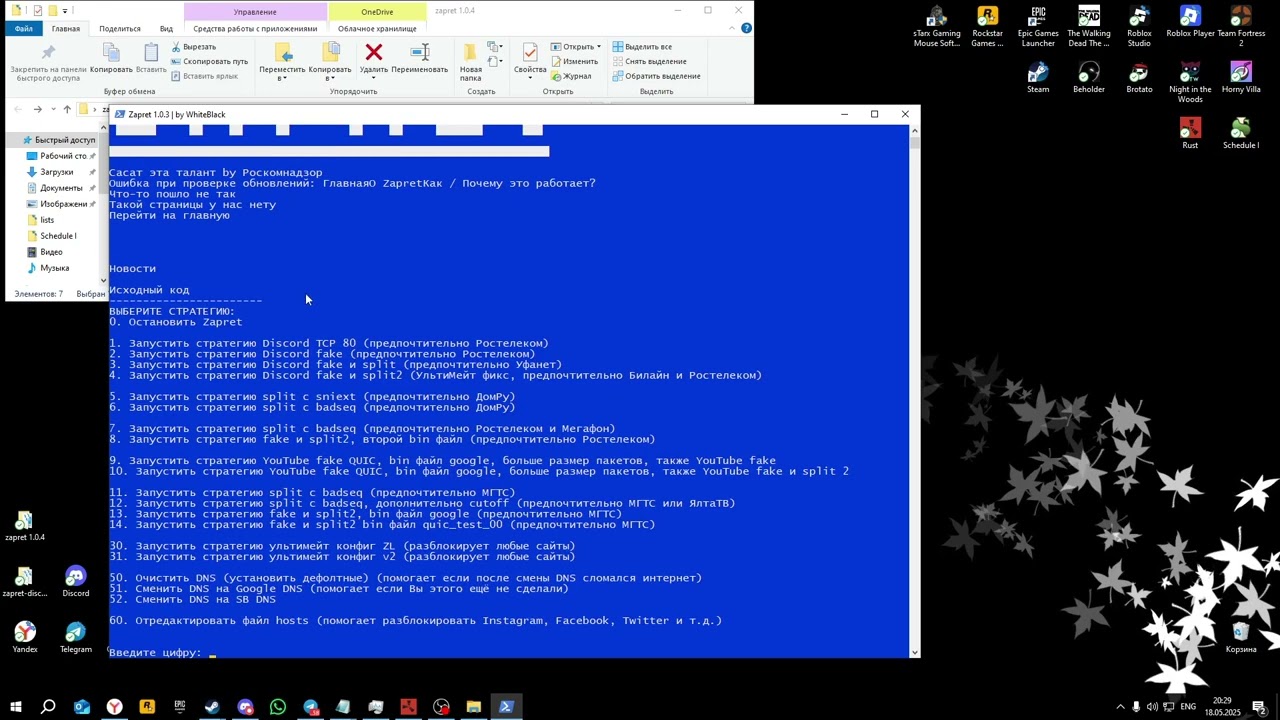Click Журнал in the Открыть group
The height and width of the screenshot is (720, 1280).
pyautogui.click(x=571, y=76)
